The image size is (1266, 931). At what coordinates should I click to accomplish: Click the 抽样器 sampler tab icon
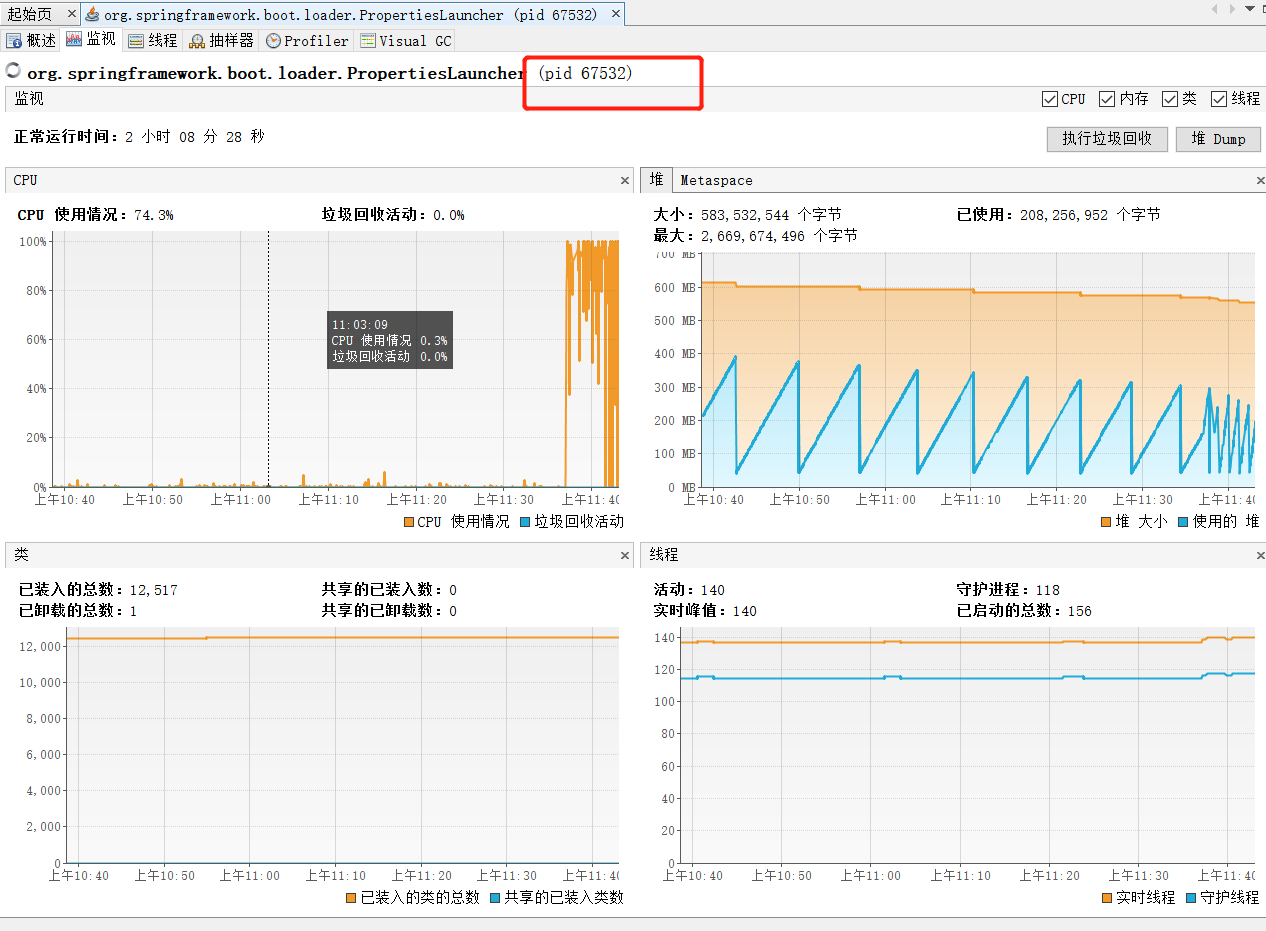(x=197, y=41)
